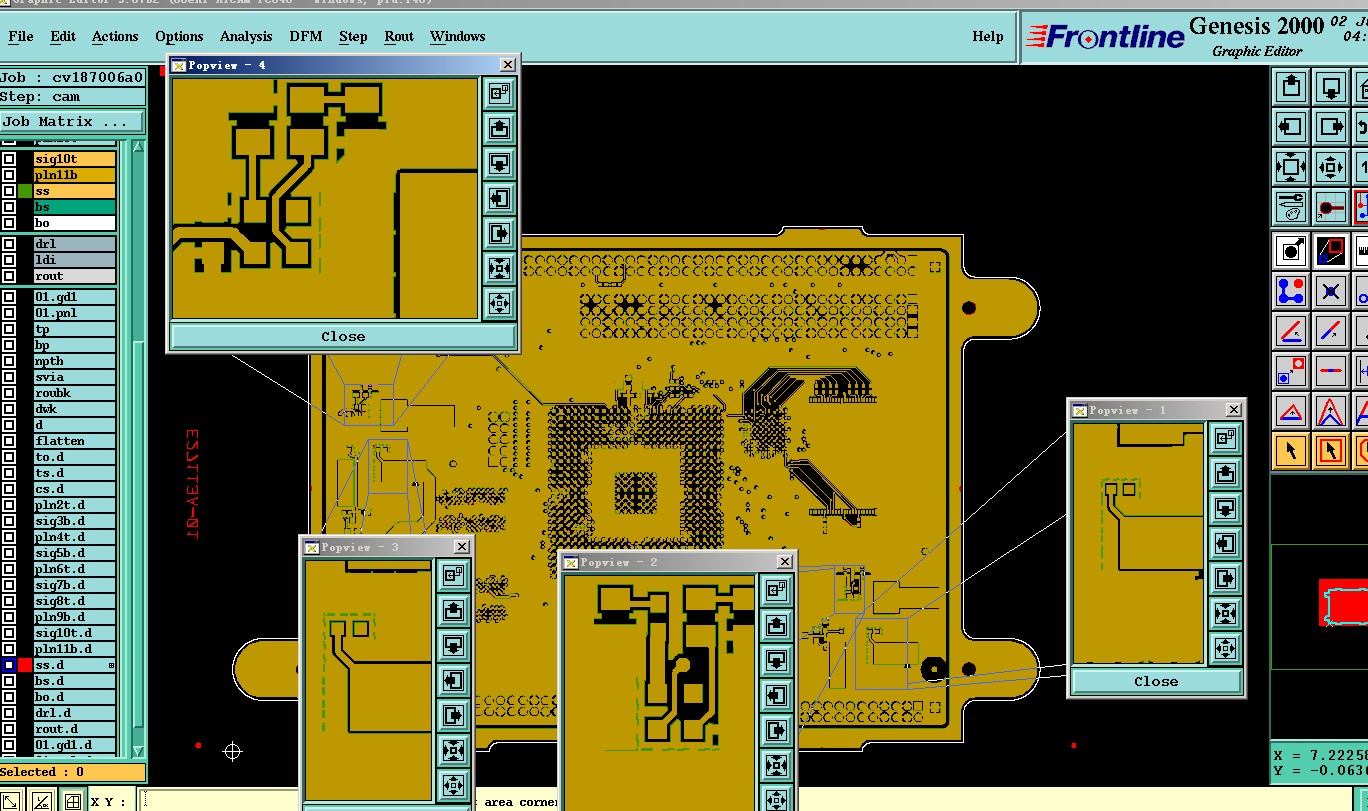Click the snap crosshair X icon
1368x811 pixels.
coord(1330,291)
